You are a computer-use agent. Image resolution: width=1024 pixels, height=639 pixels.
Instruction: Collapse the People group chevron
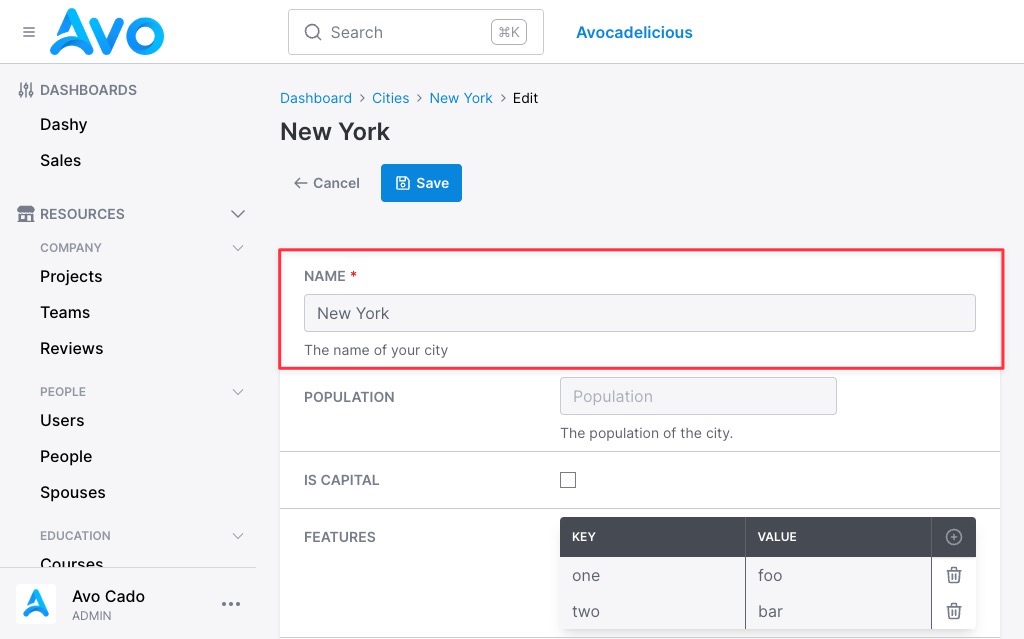coord(238,391)
